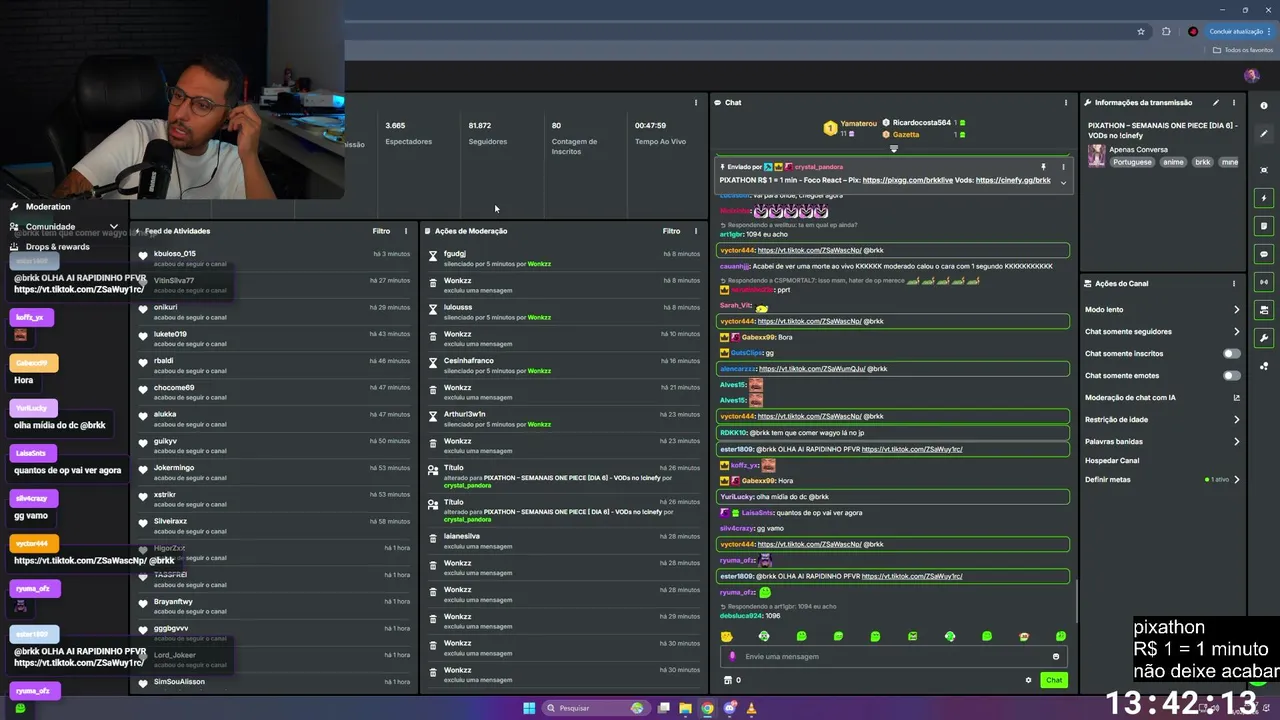
Task: Select Hospedar Canal option
Action: click(1112, 461)
